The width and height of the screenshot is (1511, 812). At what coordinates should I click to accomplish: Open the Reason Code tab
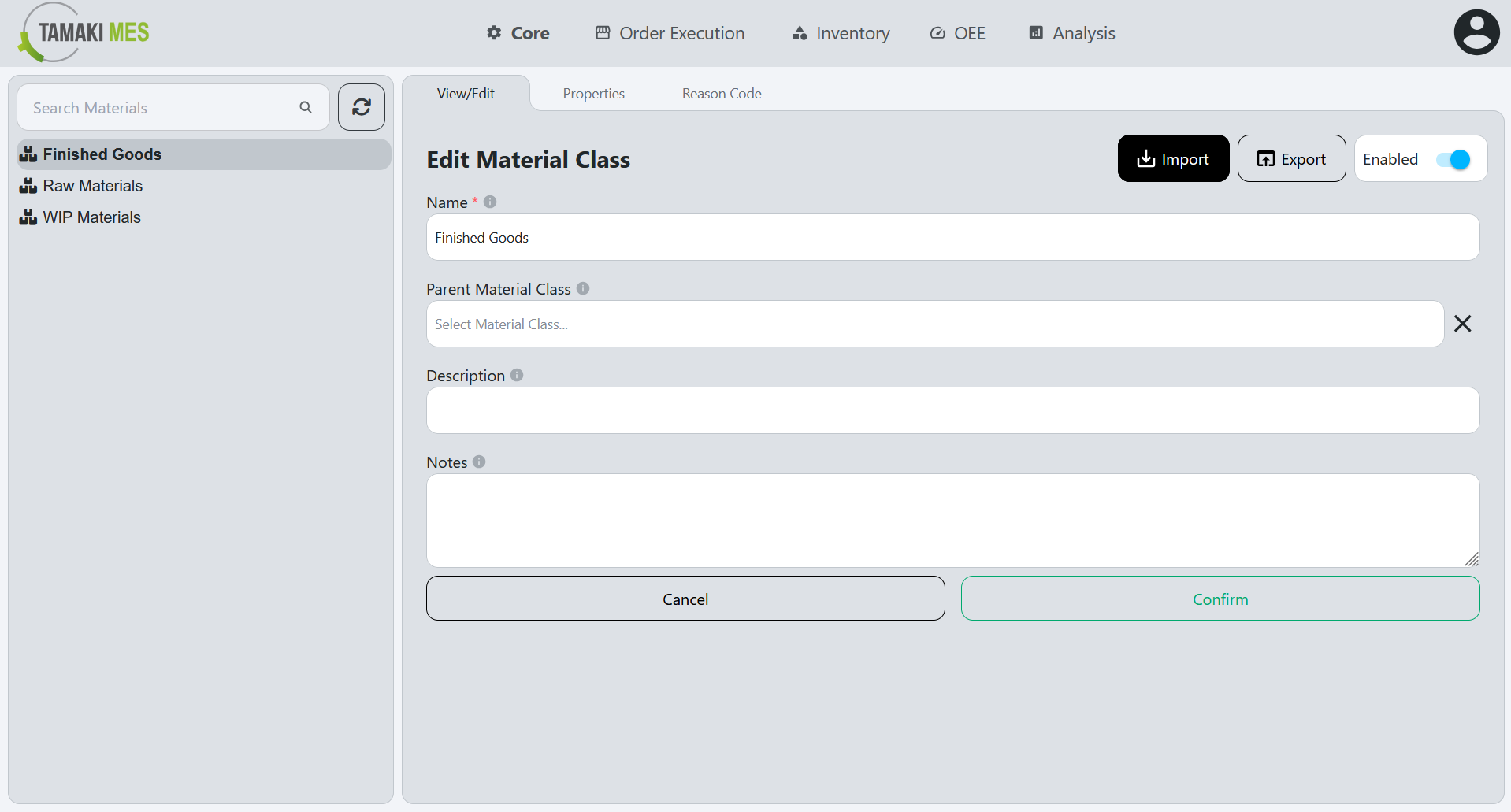click(x=721, y=93)
